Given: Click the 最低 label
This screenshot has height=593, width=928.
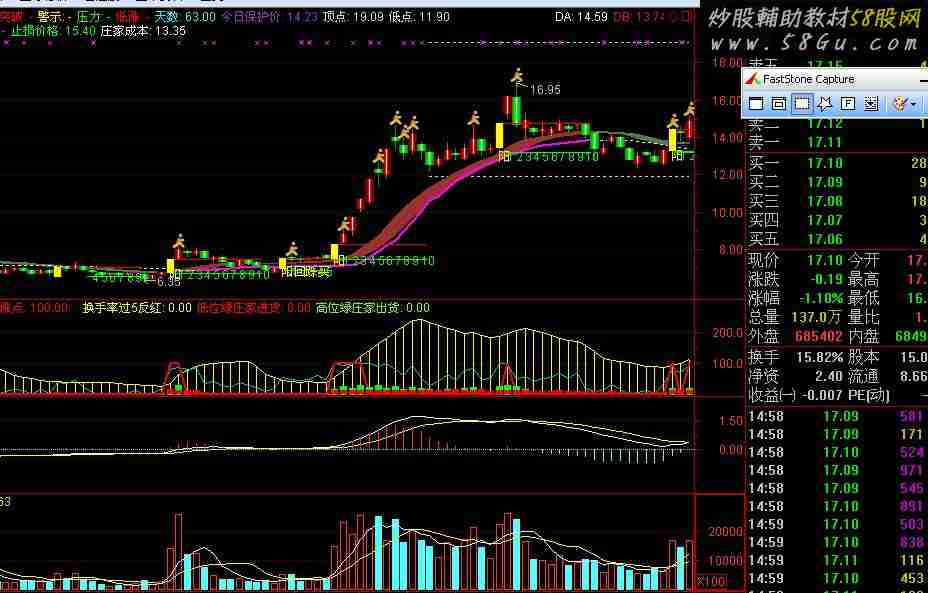Looking at the screenshot, I should [x=863, y=298].
